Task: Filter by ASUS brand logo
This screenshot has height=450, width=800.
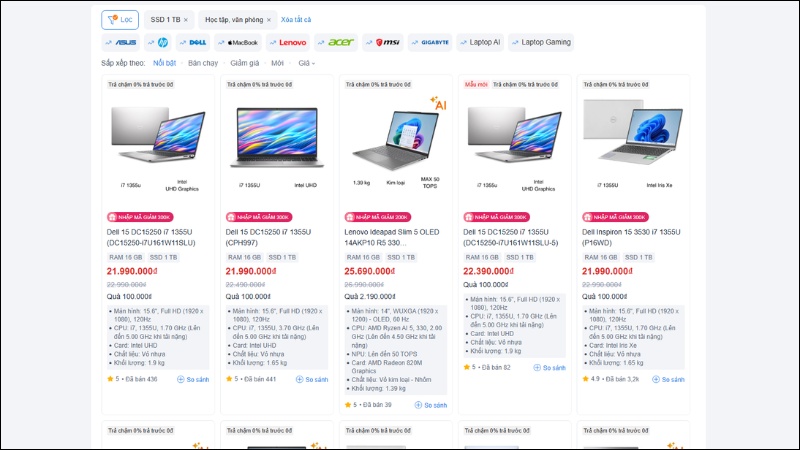Action: [x=120, y=42]
